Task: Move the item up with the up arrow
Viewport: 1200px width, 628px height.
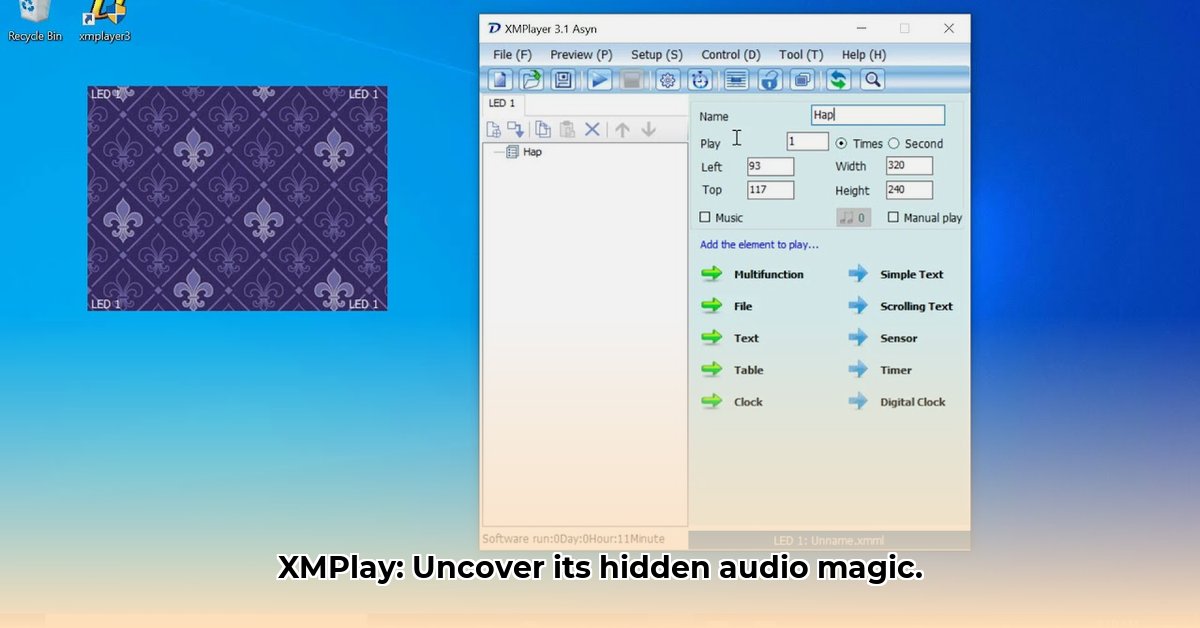Action: [x=622, y=129]
